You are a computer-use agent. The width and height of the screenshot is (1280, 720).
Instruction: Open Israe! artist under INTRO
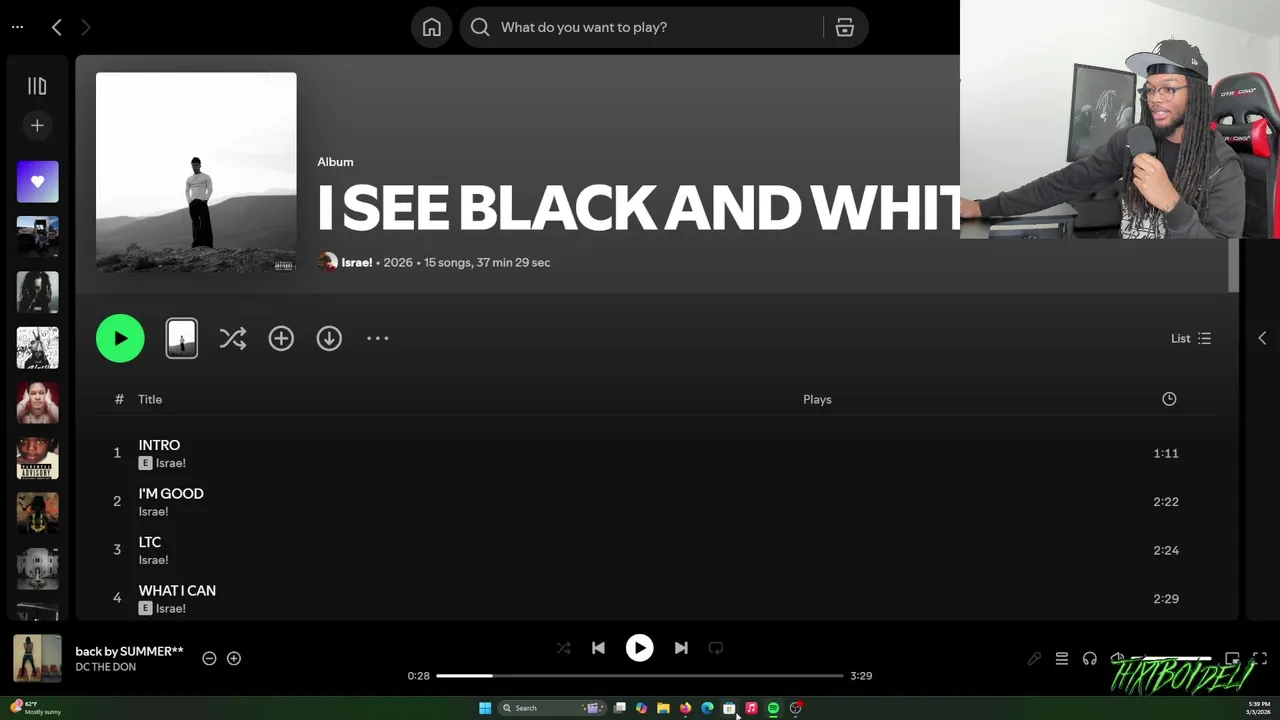(171, 463)
